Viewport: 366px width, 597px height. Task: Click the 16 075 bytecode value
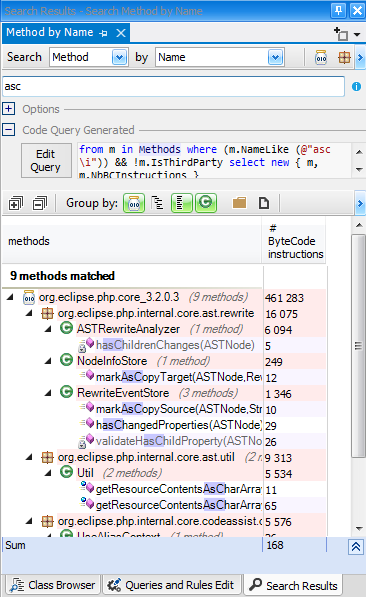pyautogui.click(x=281, y=314)
